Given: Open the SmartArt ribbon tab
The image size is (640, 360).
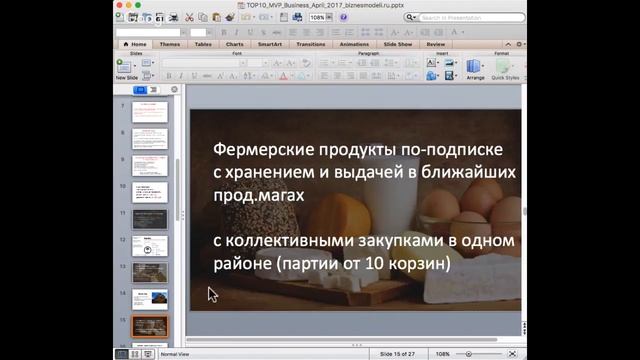Looking at the screenshot, I should pos(269,44).
